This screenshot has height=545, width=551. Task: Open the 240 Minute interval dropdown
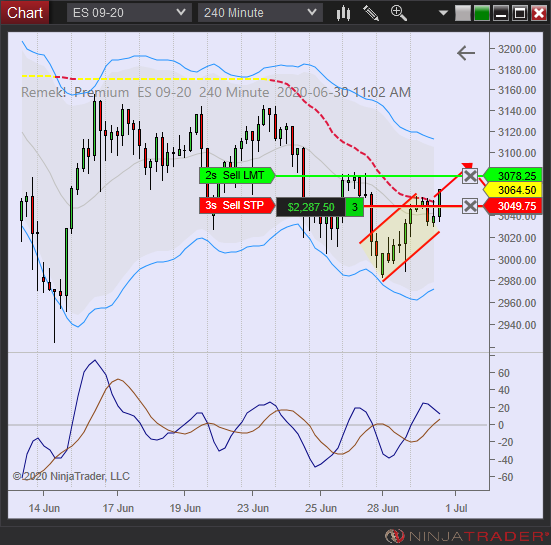point(260,13)
